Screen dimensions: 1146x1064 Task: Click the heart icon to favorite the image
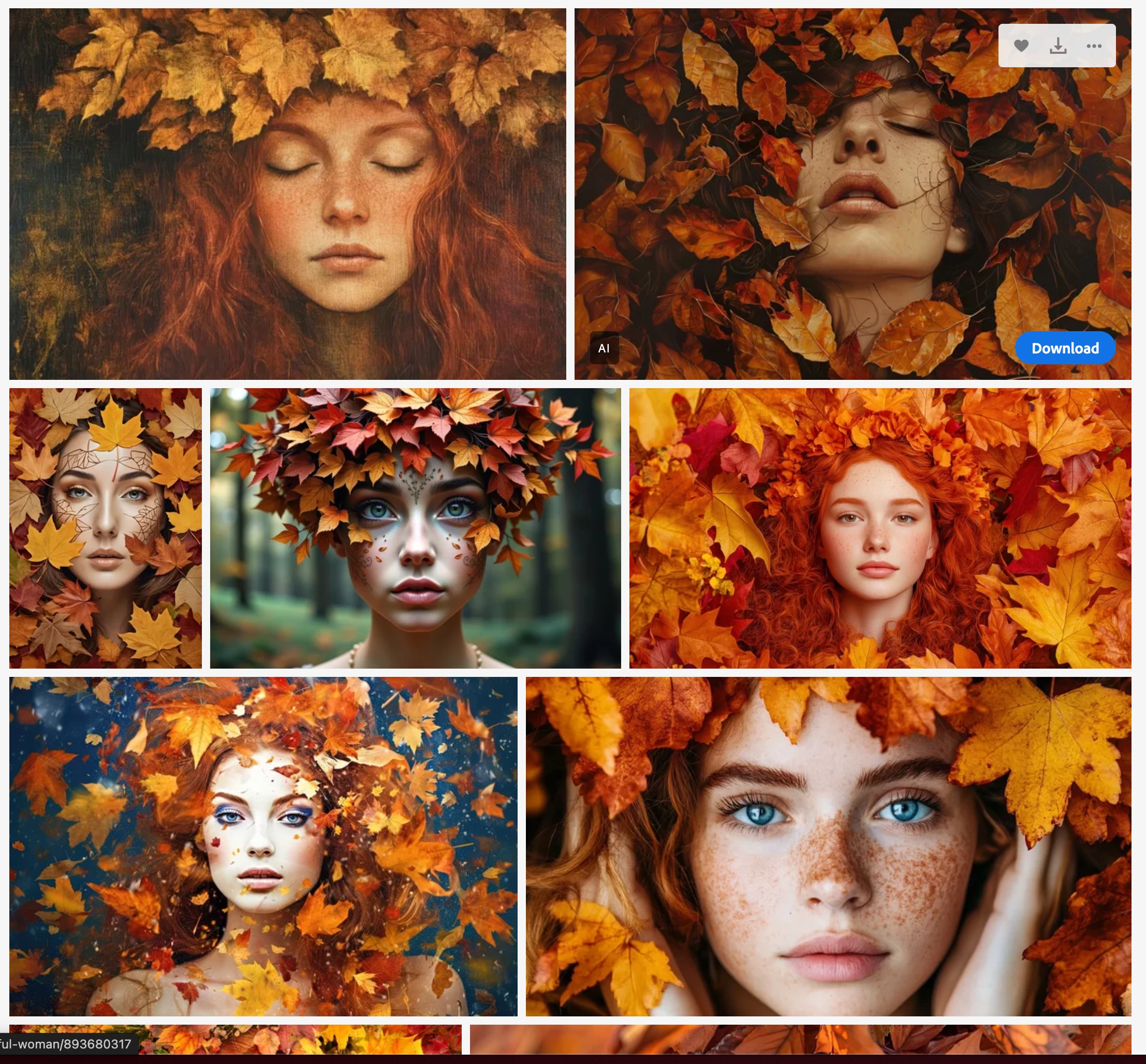1021,46
